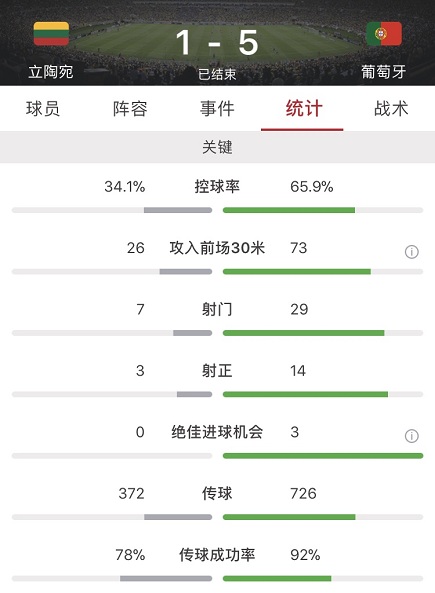This screenshot has width=435, height=593.
Task: Go to the 战术 tab
Action: (x=391, y=109)
